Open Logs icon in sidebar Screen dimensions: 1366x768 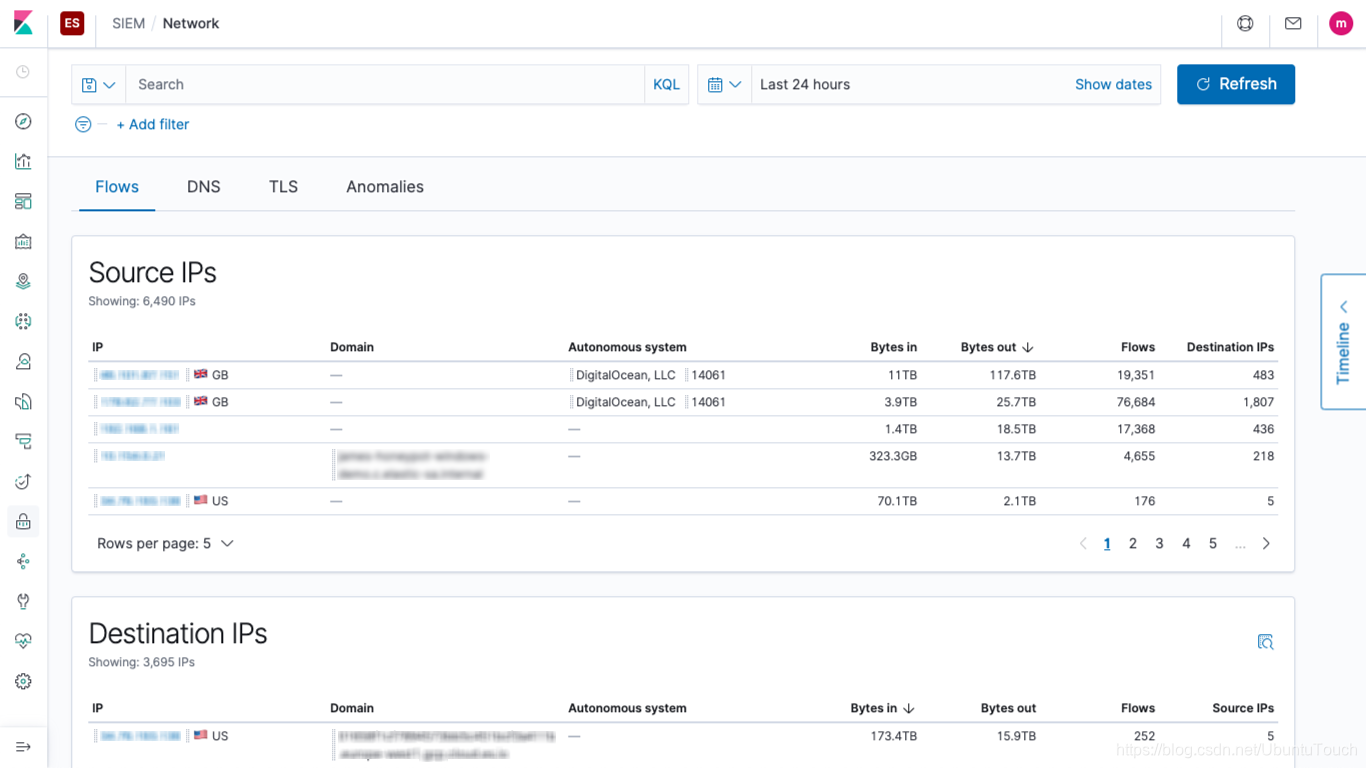[23, 401]
